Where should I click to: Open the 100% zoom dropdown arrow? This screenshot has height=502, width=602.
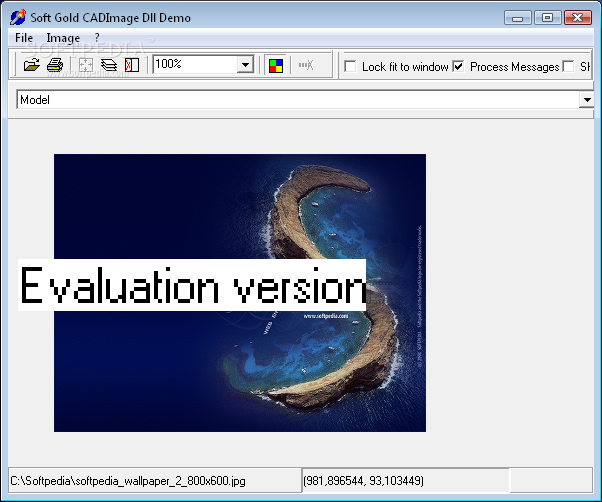click(x=245, y=64)
